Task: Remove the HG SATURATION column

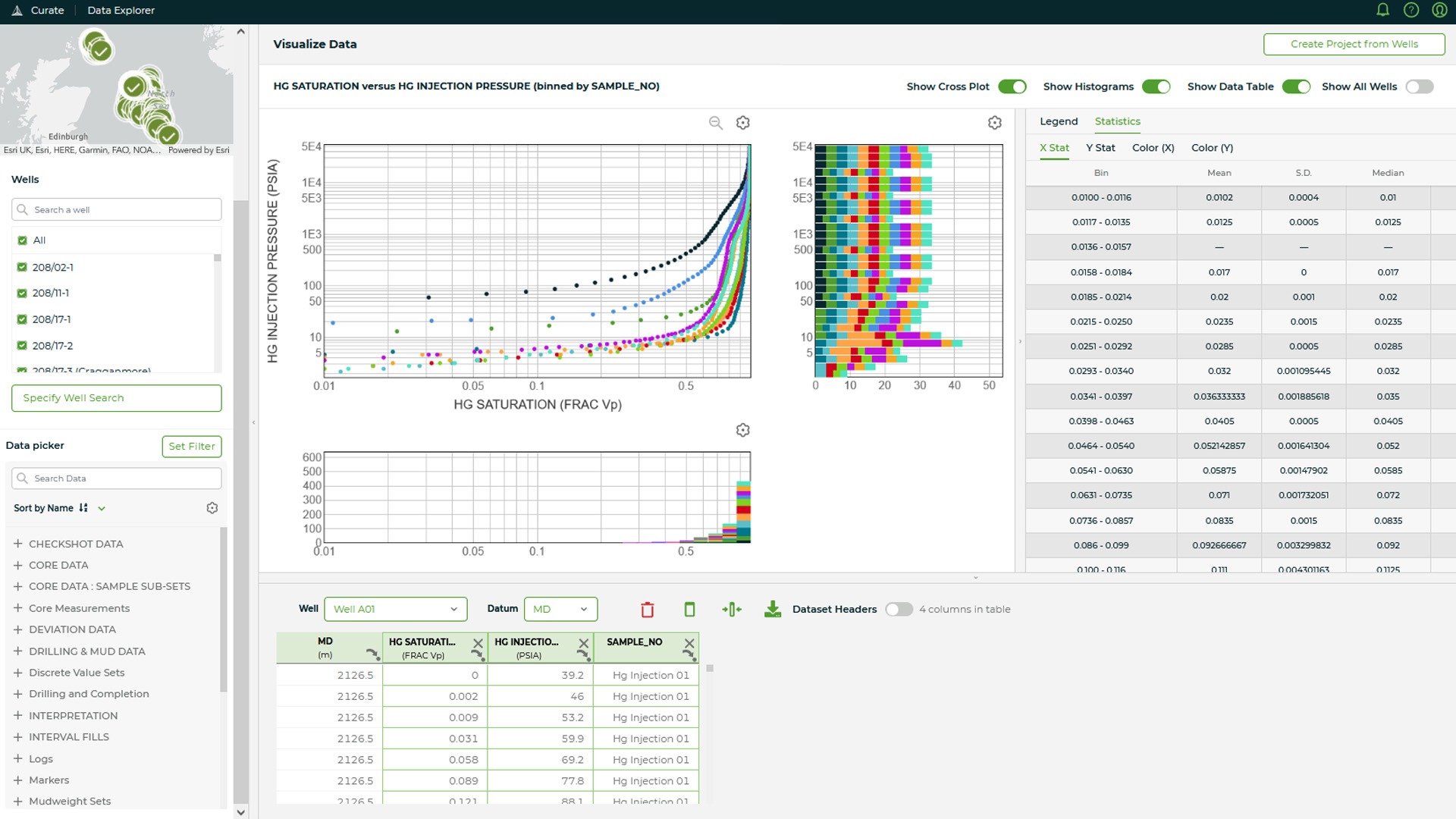Action: 478,643
